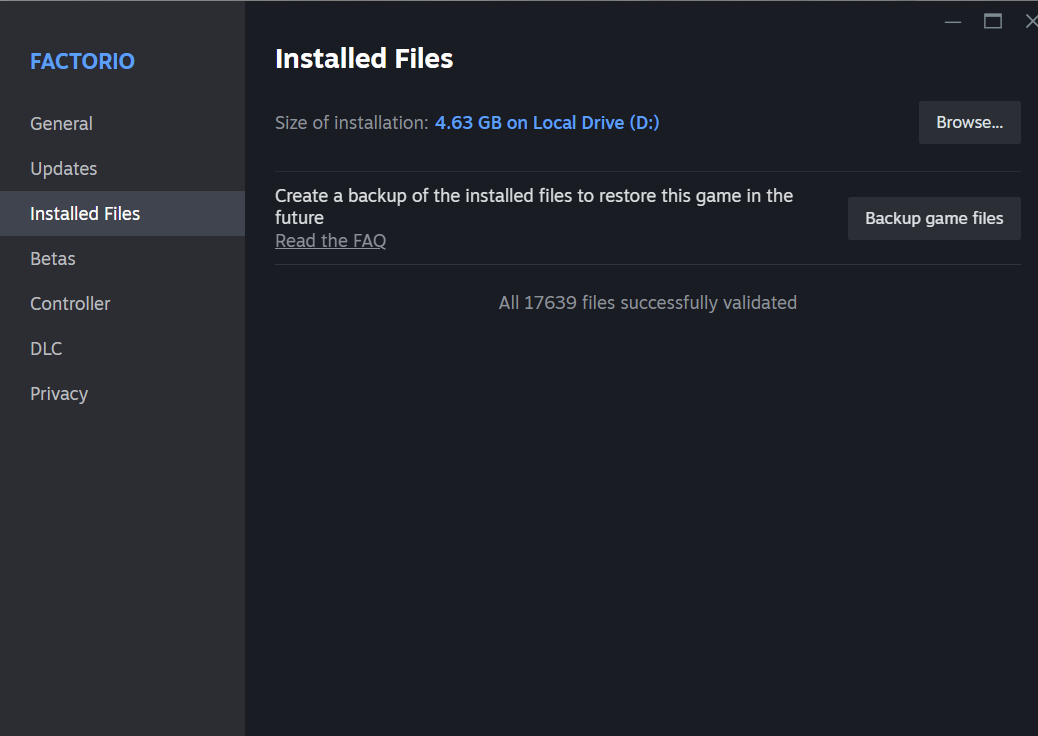
Task: Click the Installed Files page heading
Action: [364, 60]
